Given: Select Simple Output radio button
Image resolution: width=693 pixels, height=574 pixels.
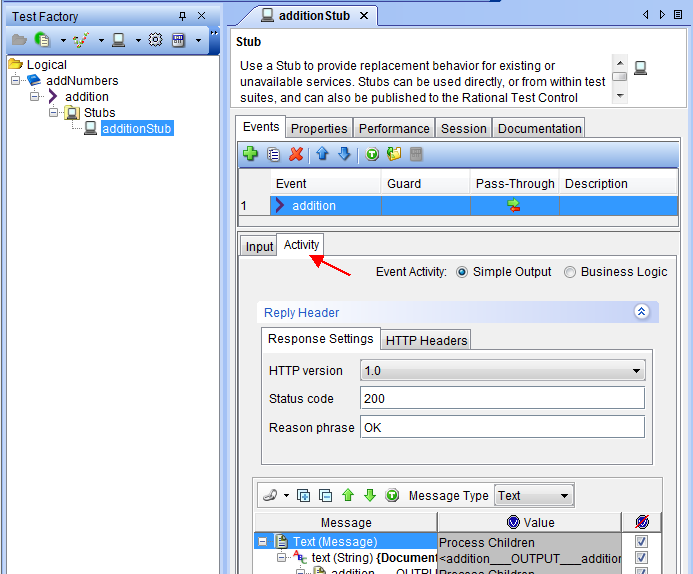Looking at the screenshot, I should 462,272.
